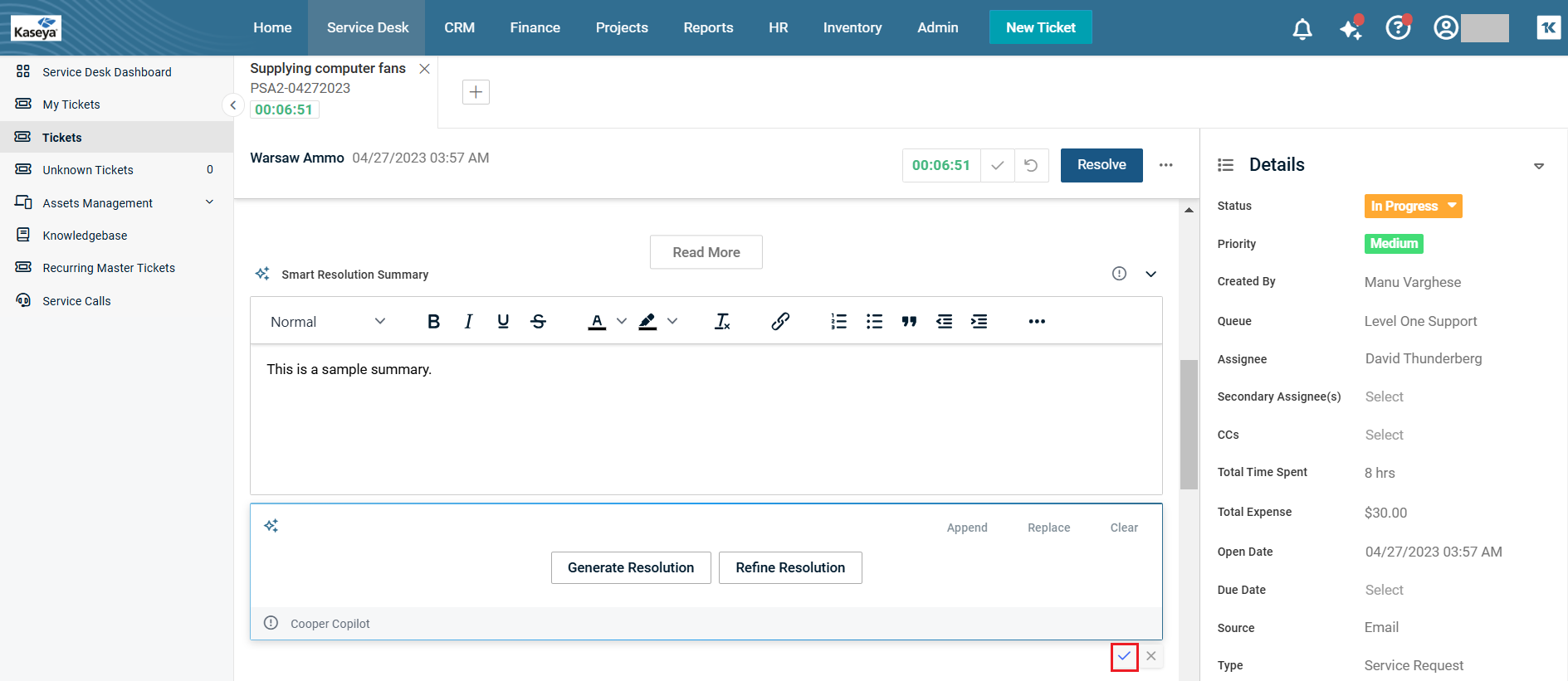This screenshot has width=1568, height=681.
Task: Click the Cooper Copilot sparkle icon in header
Action: [1351, 29]
